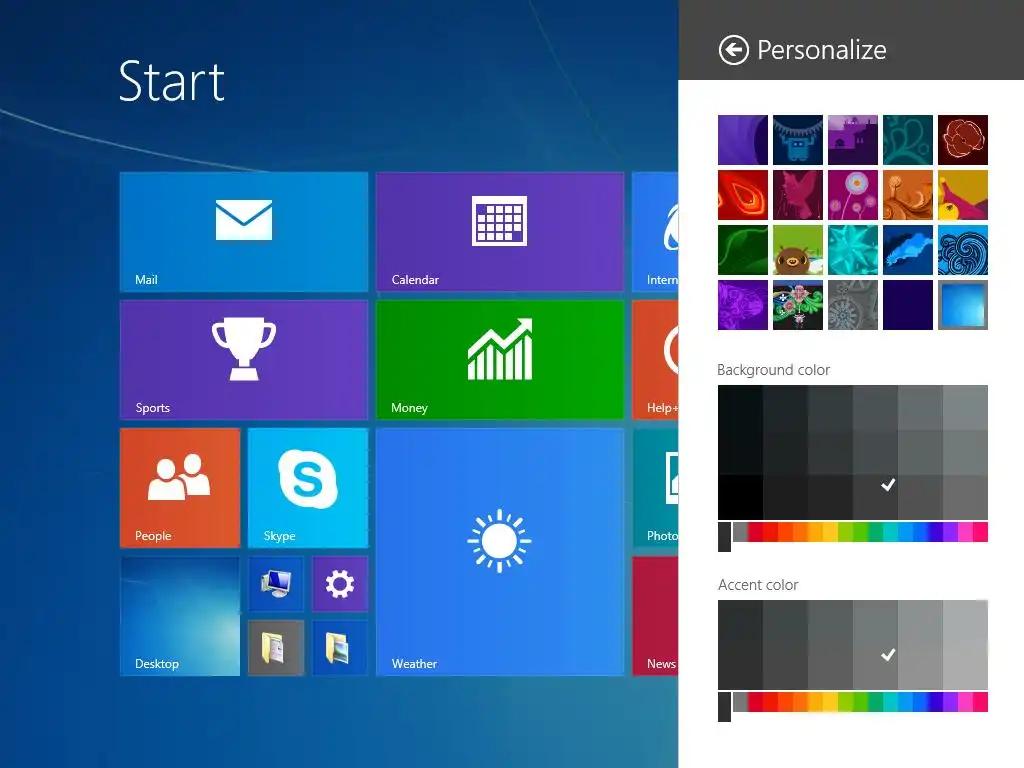Choose the blue feather pattern
Screen dimensions: 1024x768
(908, 250)
